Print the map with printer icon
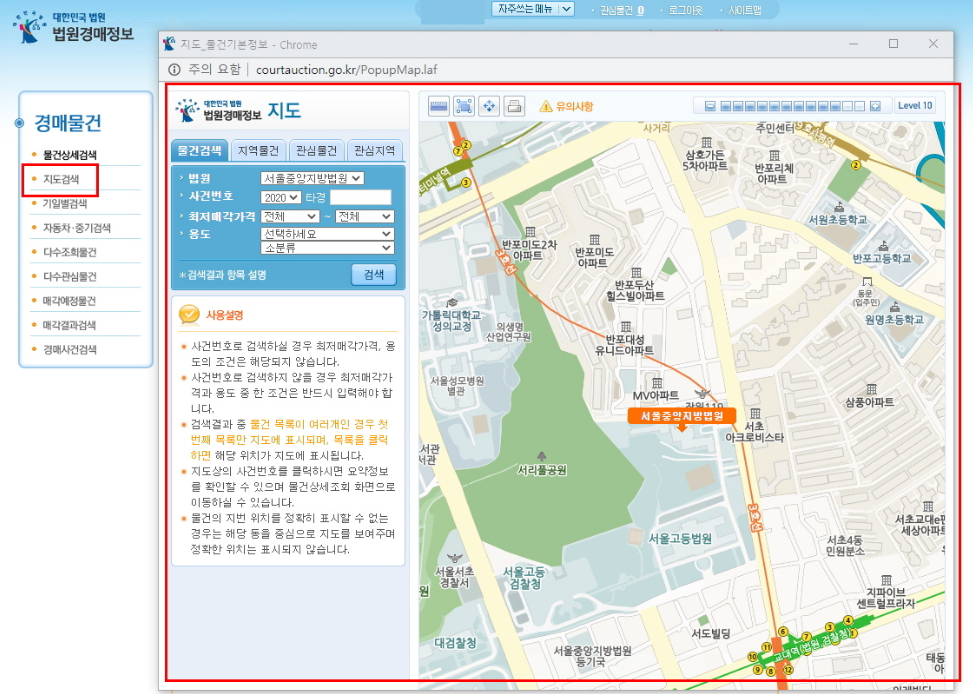Screen dimensions: 973x694 [x=514, y=106]
